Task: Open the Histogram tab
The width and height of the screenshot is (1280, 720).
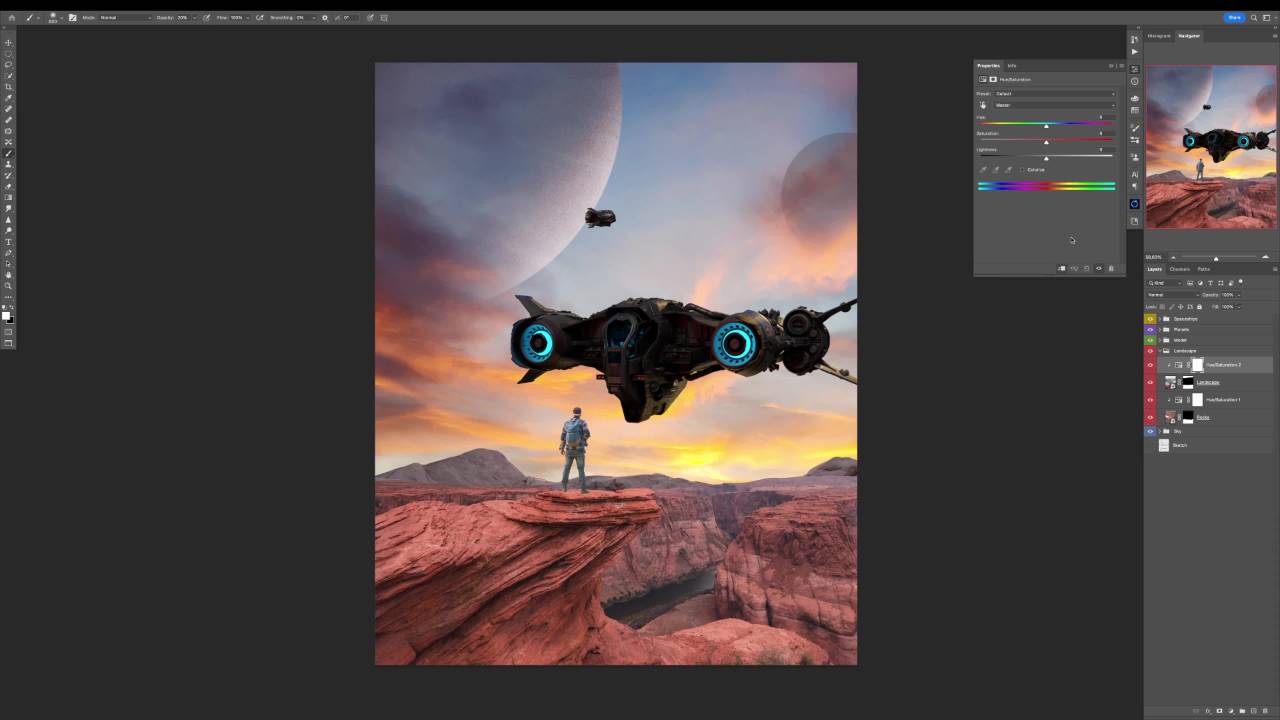Action: (1159, 36)
